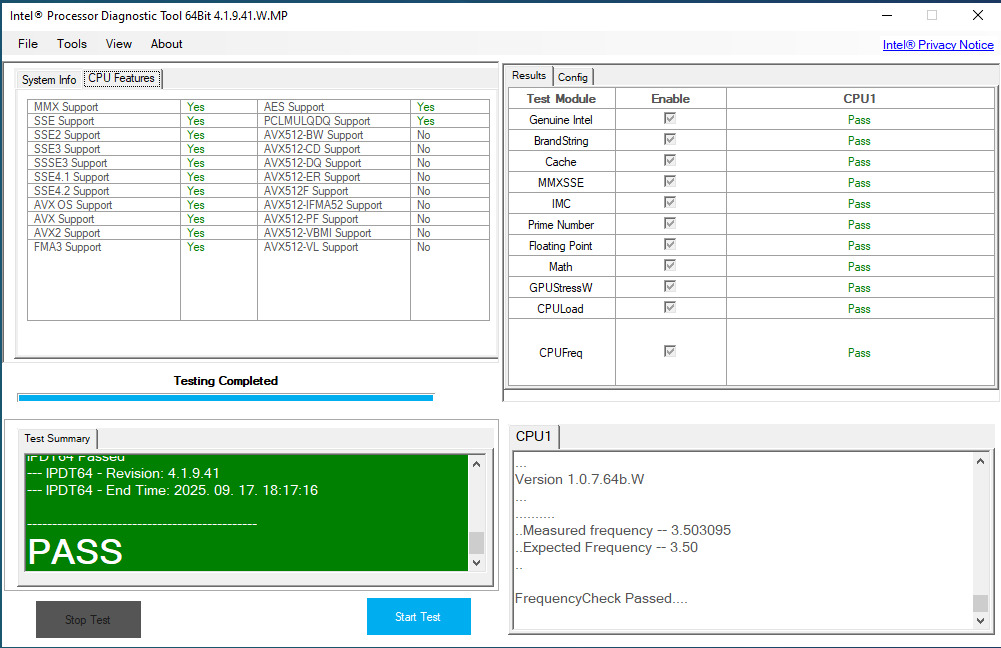This screenshot has width=1001, height=648.
Task: Select the CPUFreq test module name
Action: [561, 353]
